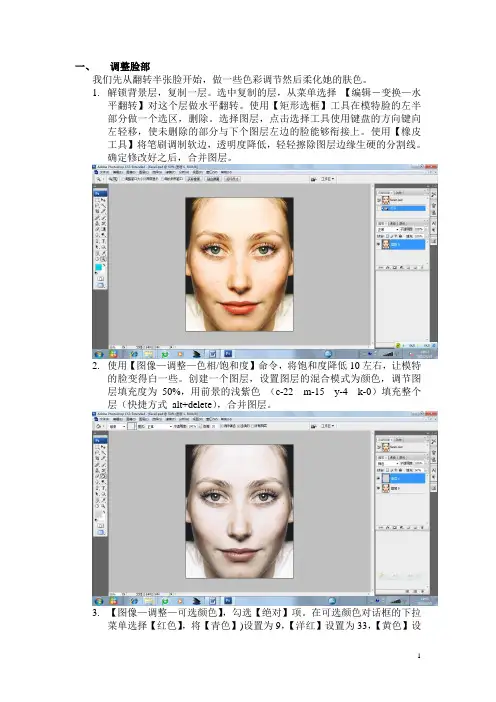Click the cyan foreground color swatch in the toolbox

tap(98, 267)
